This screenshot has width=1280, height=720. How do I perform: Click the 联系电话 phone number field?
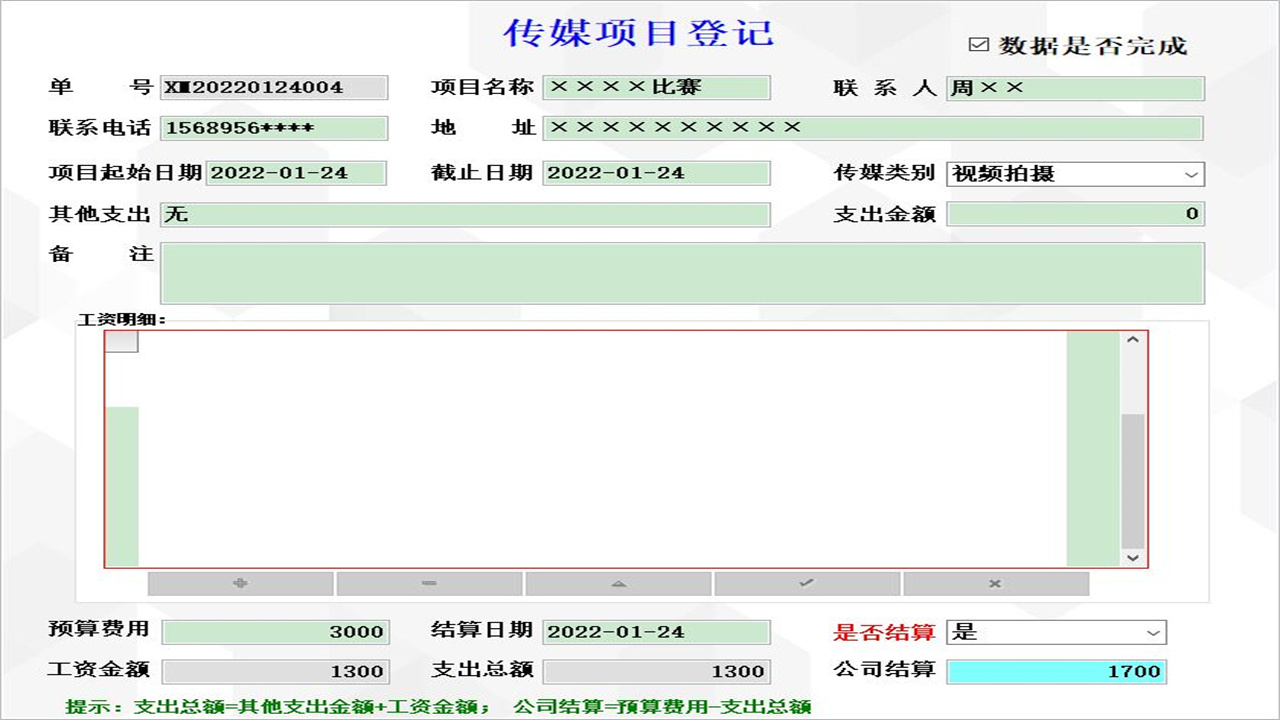click(275, 128)
